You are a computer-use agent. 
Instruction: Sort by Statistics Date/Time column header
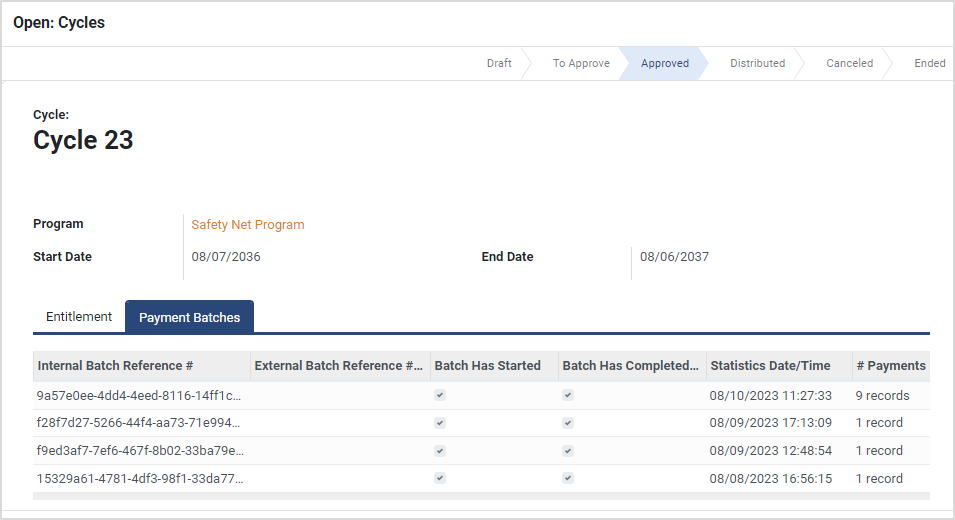pos(770,366)
